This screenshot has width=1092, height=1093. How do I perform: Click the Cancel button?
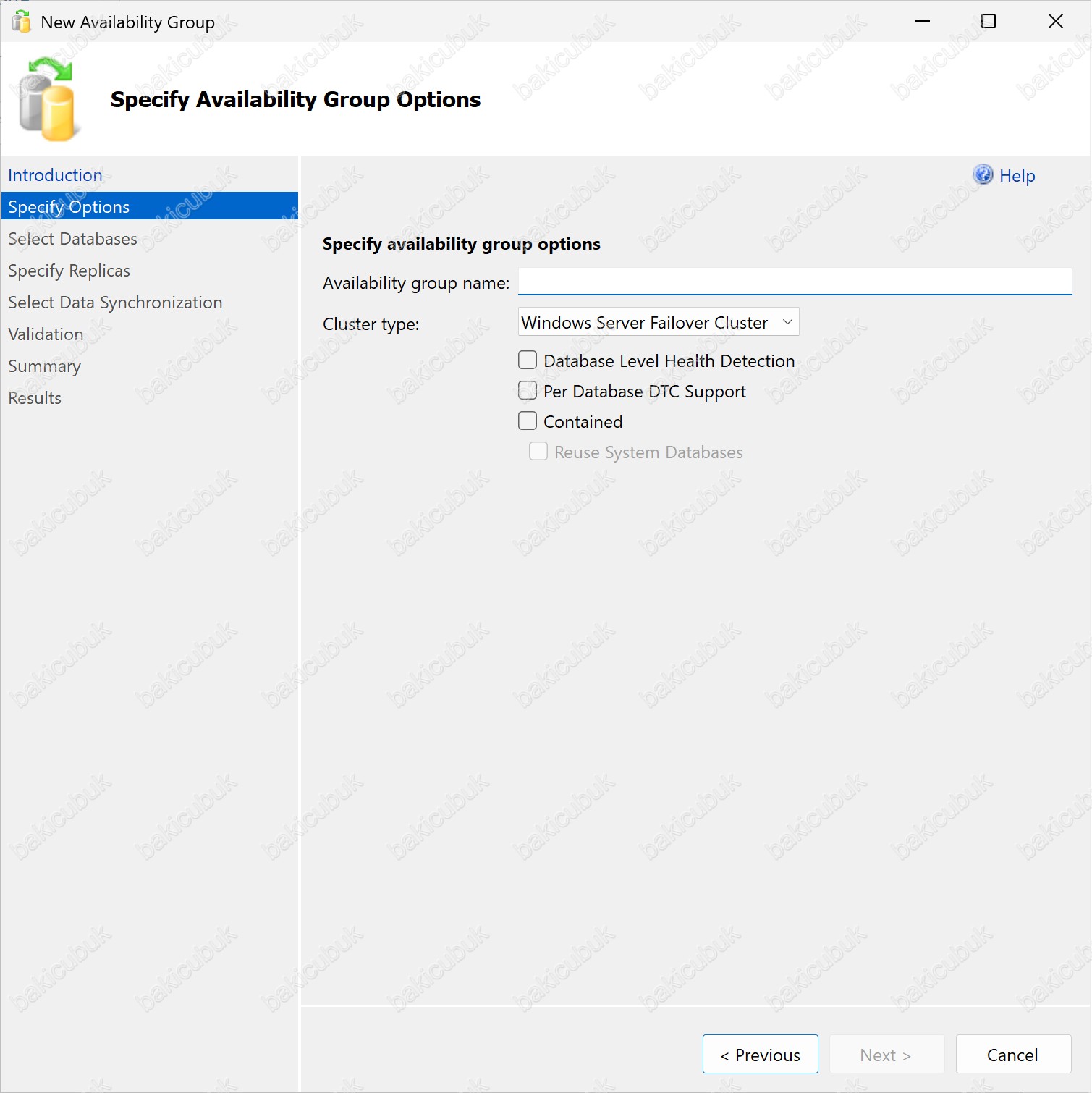tap(1012, 1055)
